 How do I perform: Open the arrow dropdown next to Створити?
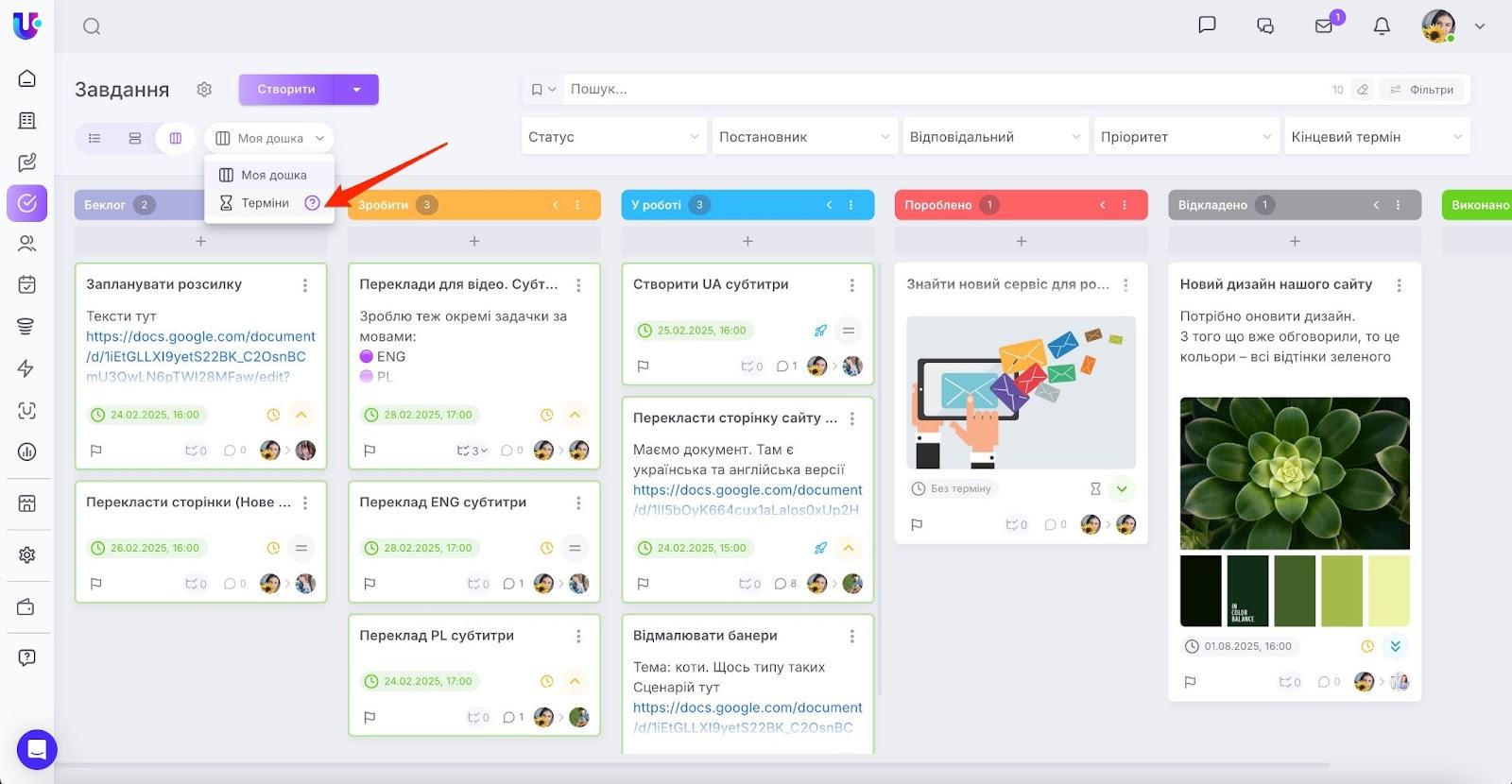coord(356,90)
